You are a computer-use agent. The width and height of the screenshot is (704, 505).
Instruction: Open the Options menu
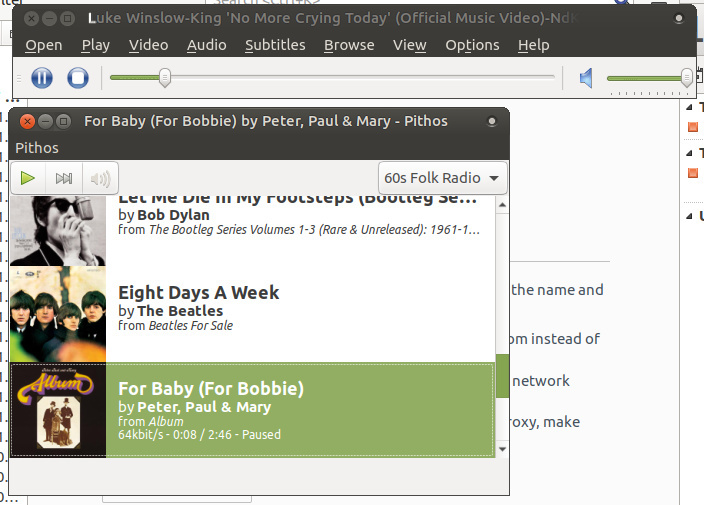pos(472,45)
